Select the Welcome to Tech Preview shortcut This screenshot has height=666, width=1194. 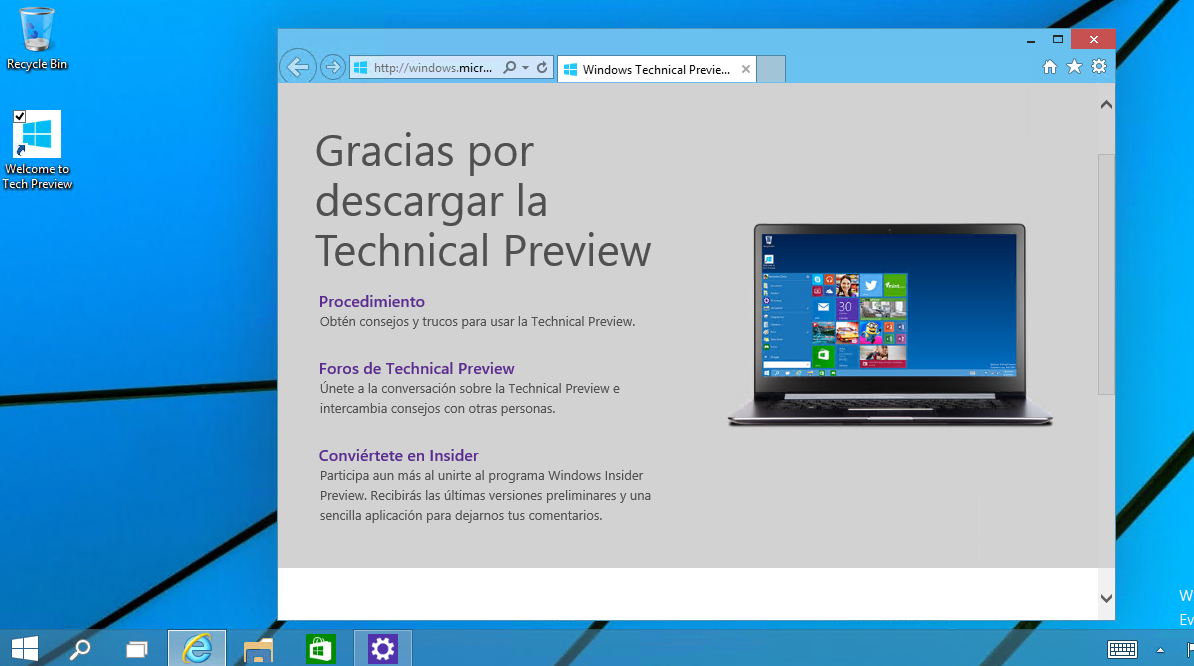pos(37,151)
